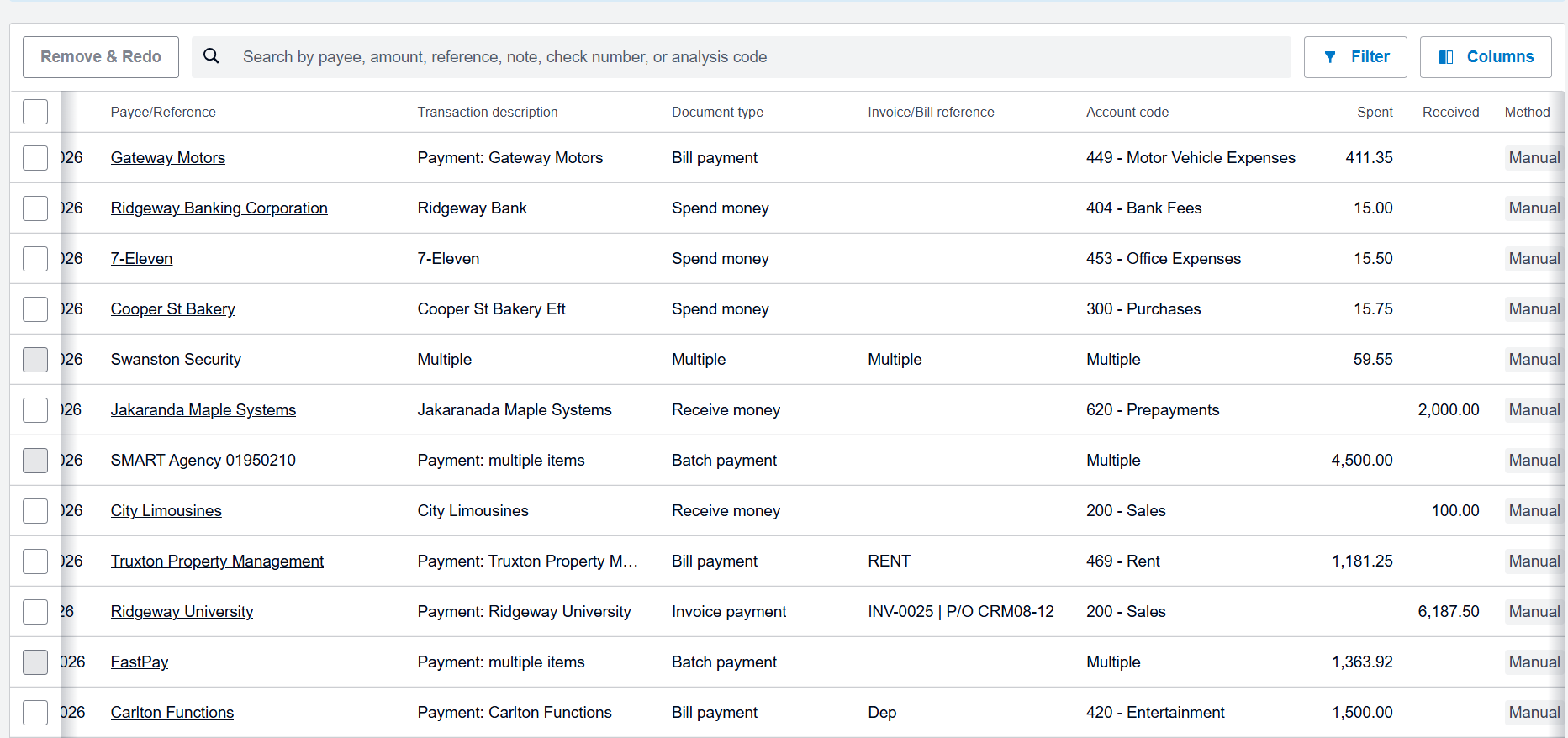Click the Invoice/Bill reference column header
Screen dimensions: 1568x738
[x=931, y=112]
